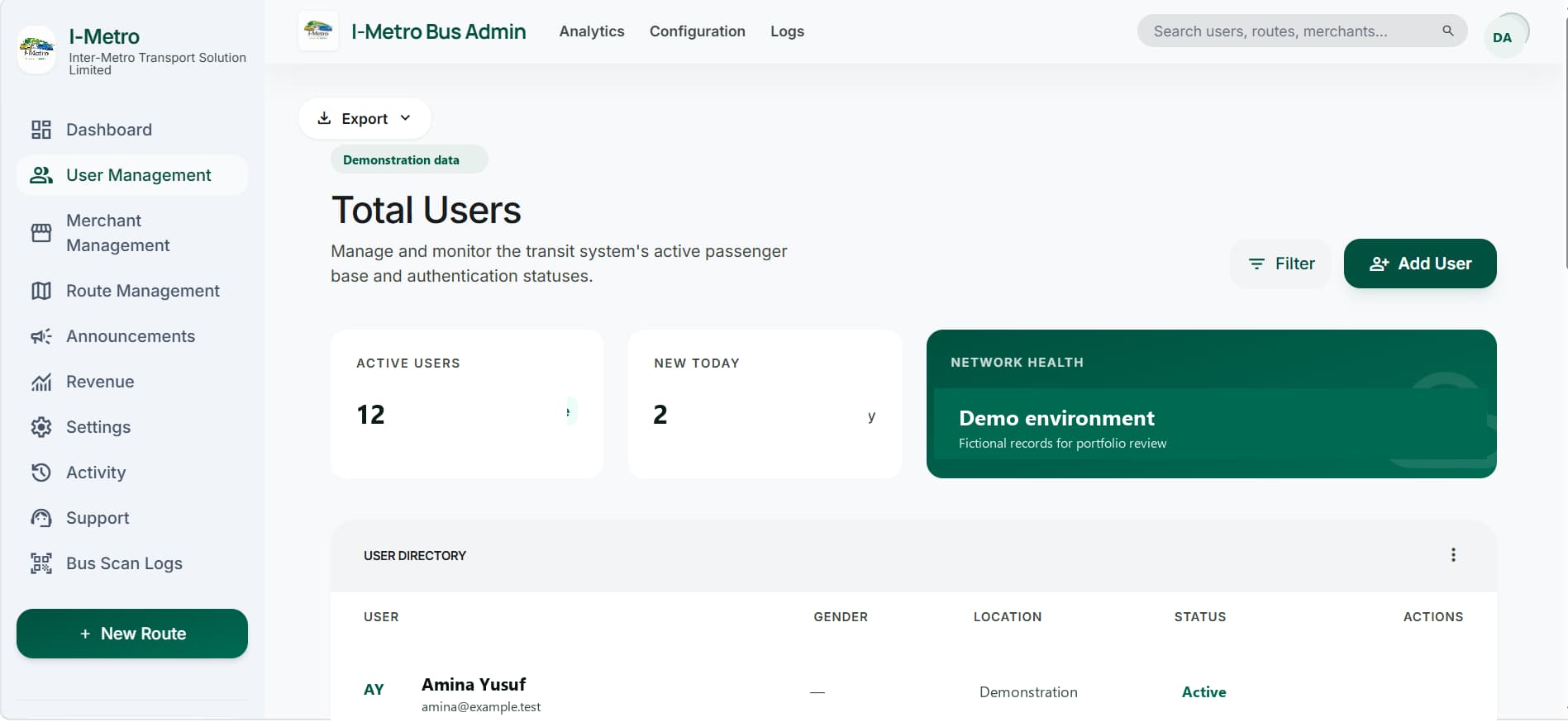Open the Export dropdown
This screenshot has height=722, width=1568.
(x=365, y=119)
